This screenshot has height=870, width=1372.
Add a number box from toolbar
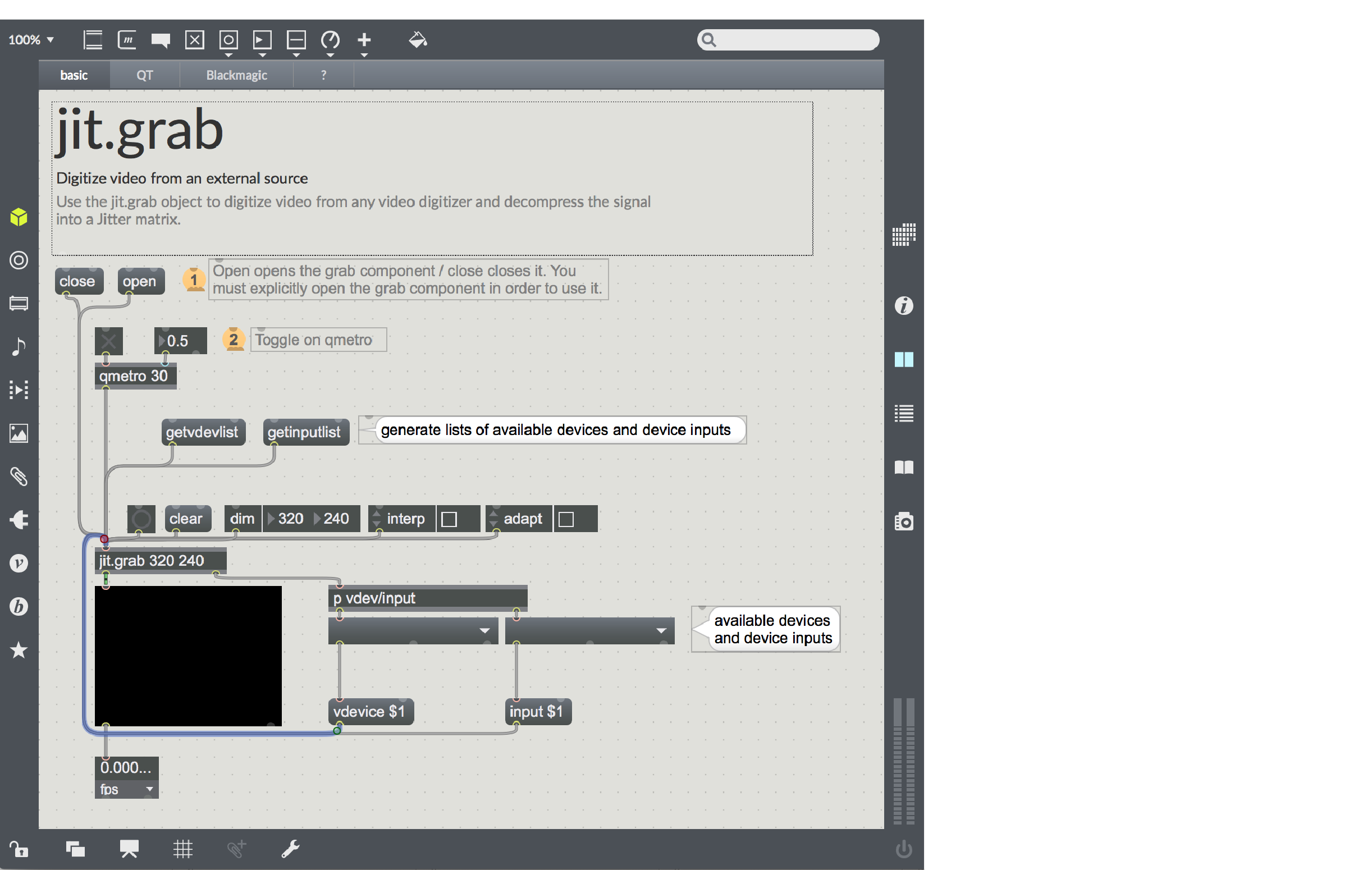(x=262, y=40)
